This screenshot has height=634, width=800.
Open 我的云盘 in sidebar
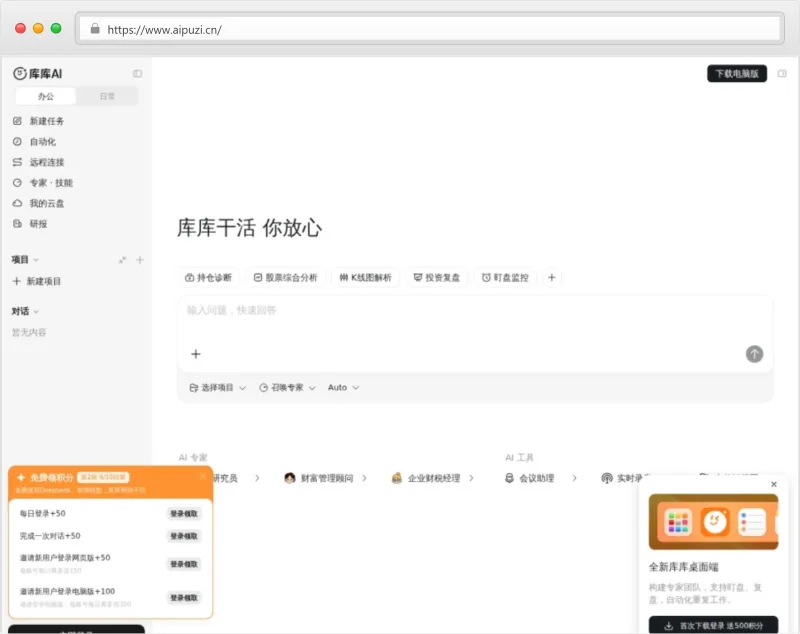click(46, 203)
